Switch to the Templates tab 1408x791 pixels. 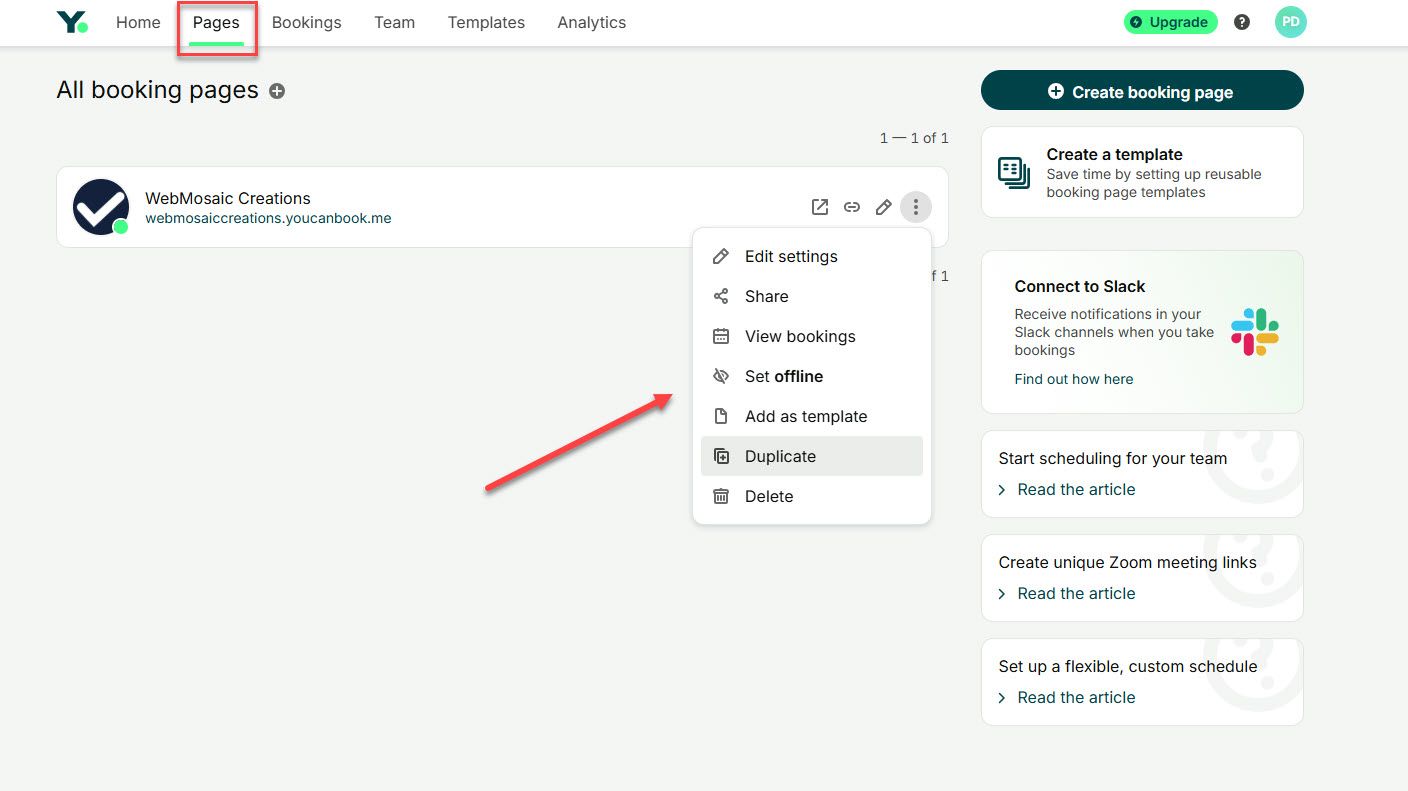coord(486,22)
